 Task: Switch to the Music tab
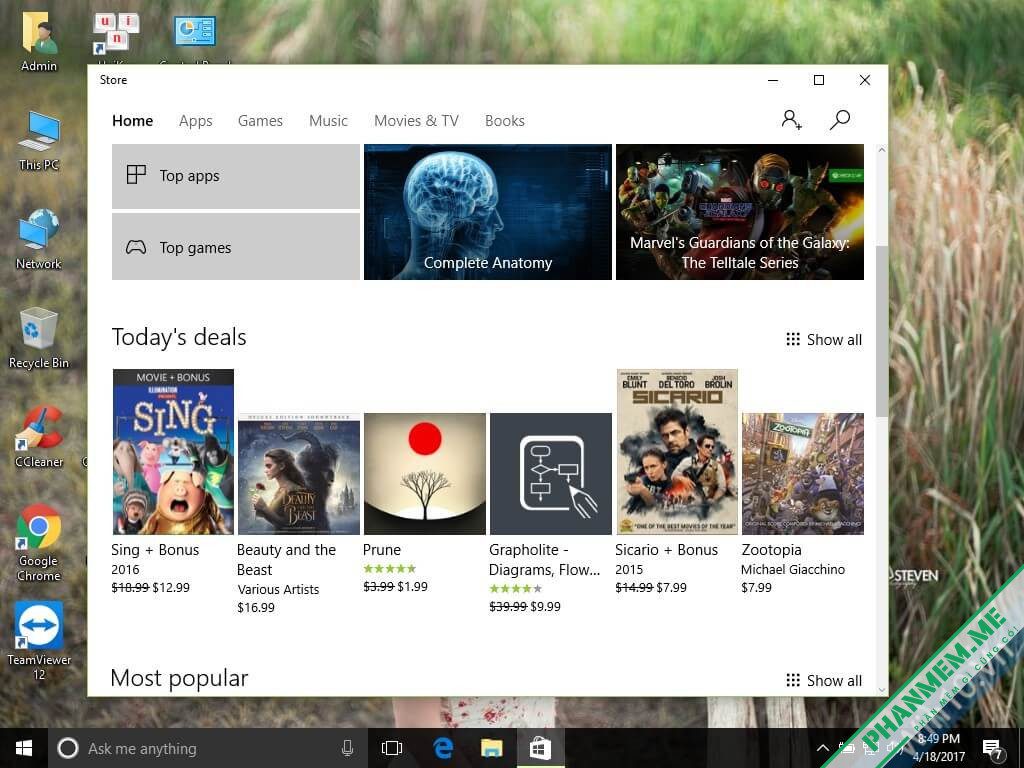(x=328, y=121)
